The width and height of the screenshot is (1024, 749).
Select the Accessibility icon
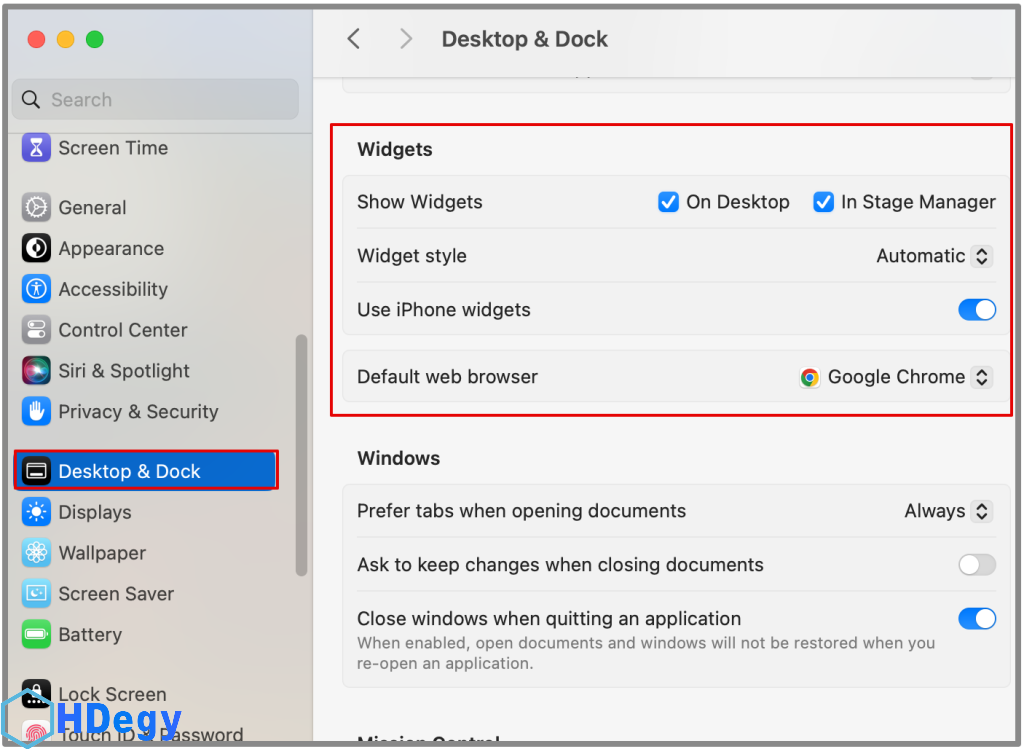click(x=37, y=289)
